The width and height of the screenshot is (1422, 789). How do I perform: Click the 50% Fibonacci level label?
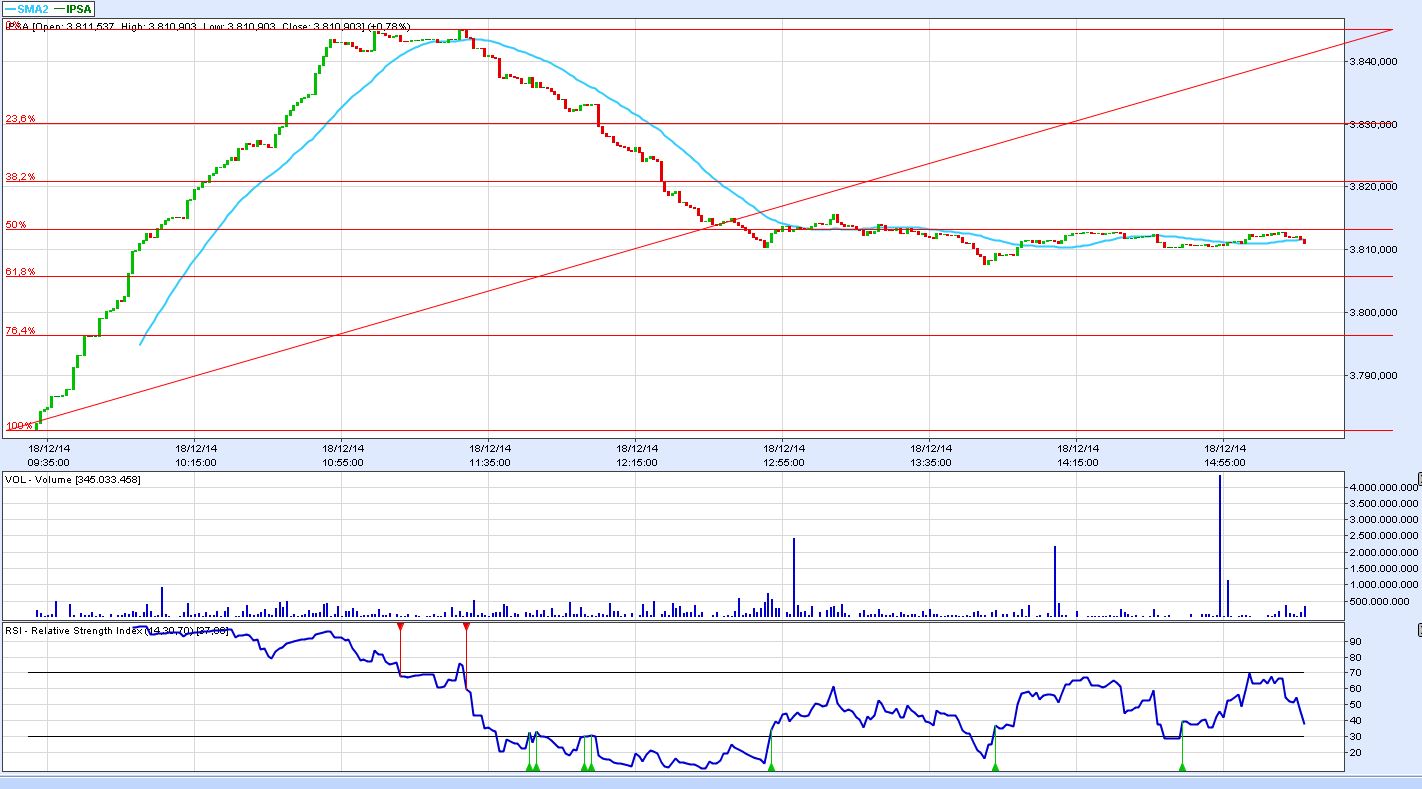(17, 225)
